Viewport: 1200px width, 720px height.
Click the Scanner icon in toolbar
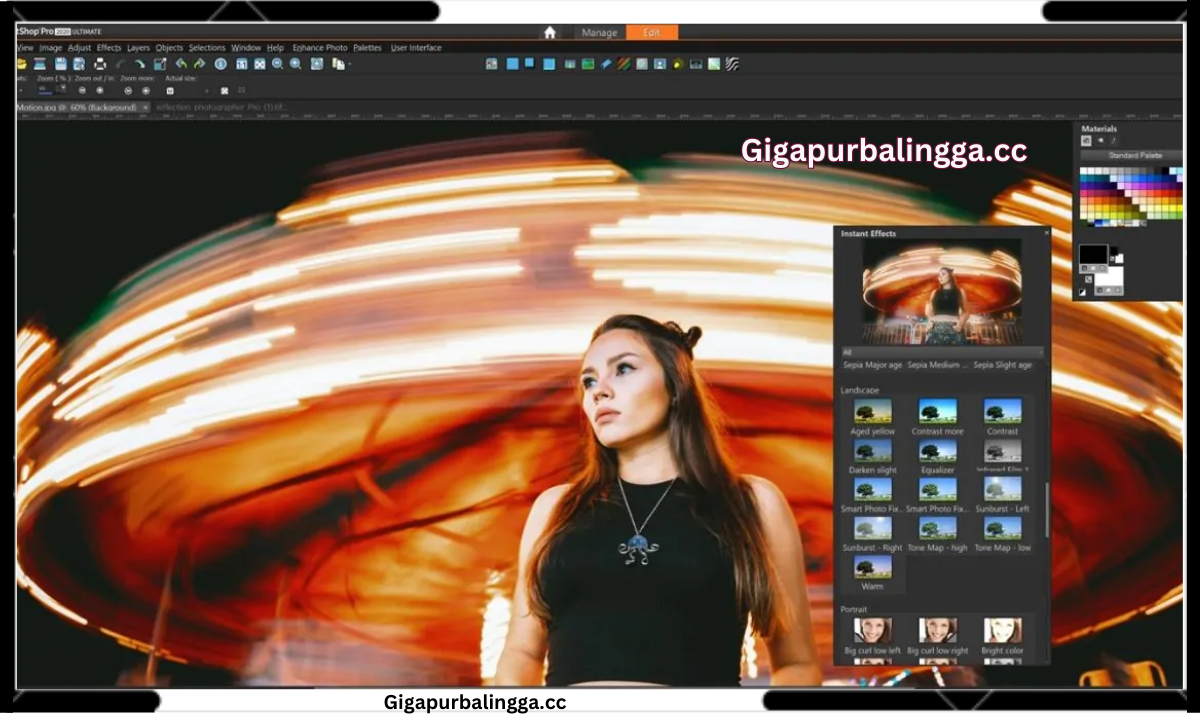40,64
